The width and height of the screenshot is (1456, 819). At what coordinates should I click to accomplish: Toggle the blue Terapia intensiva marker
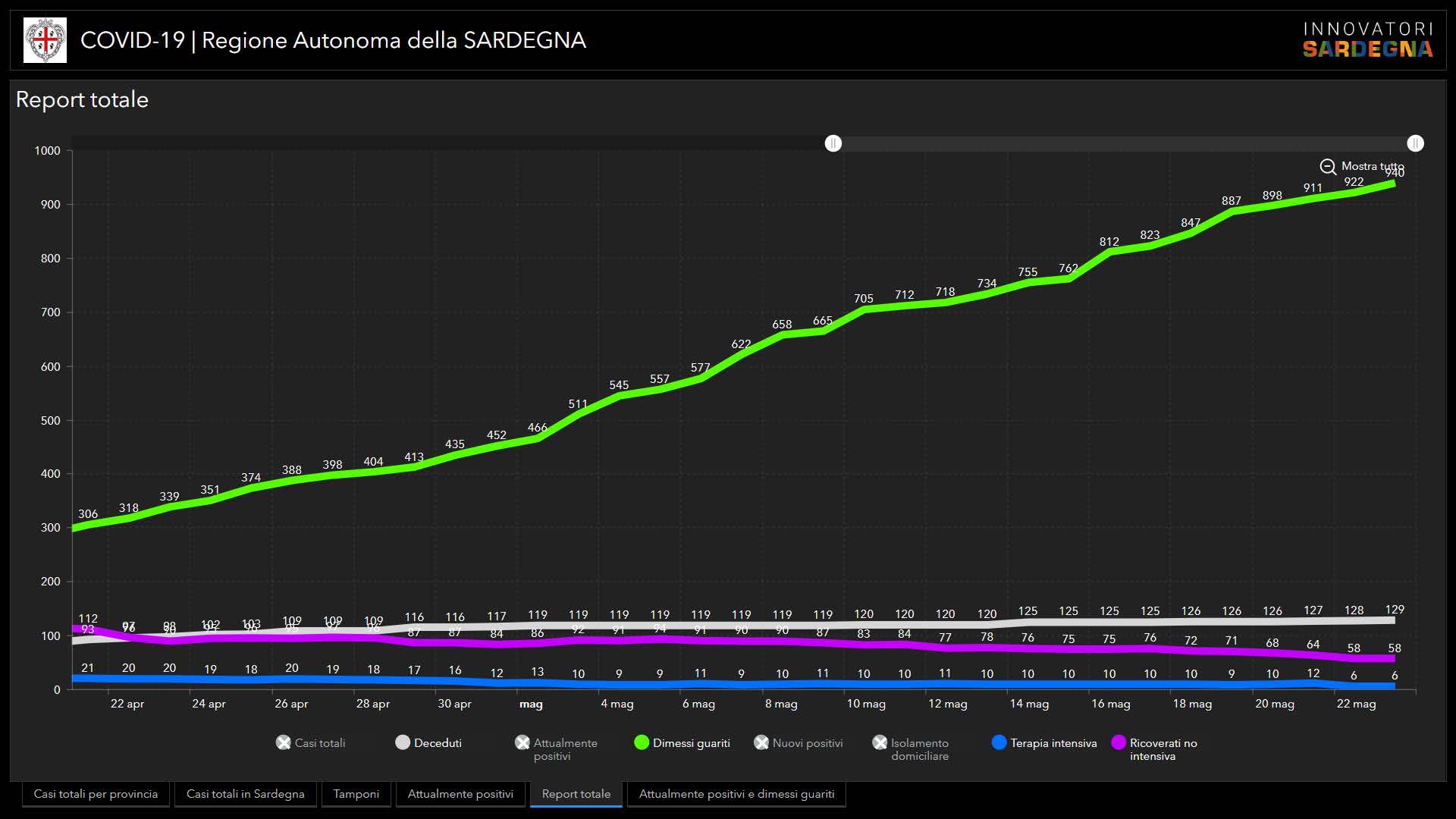[x=999, y=743]
